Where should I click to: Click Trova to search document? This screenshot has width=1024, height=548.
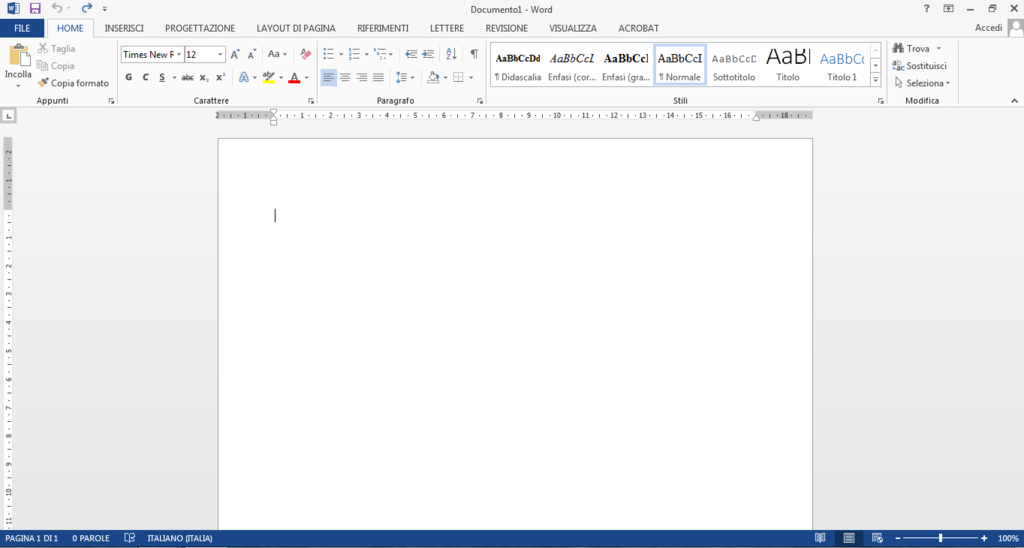pyautogui.click(x=918, y=48)
